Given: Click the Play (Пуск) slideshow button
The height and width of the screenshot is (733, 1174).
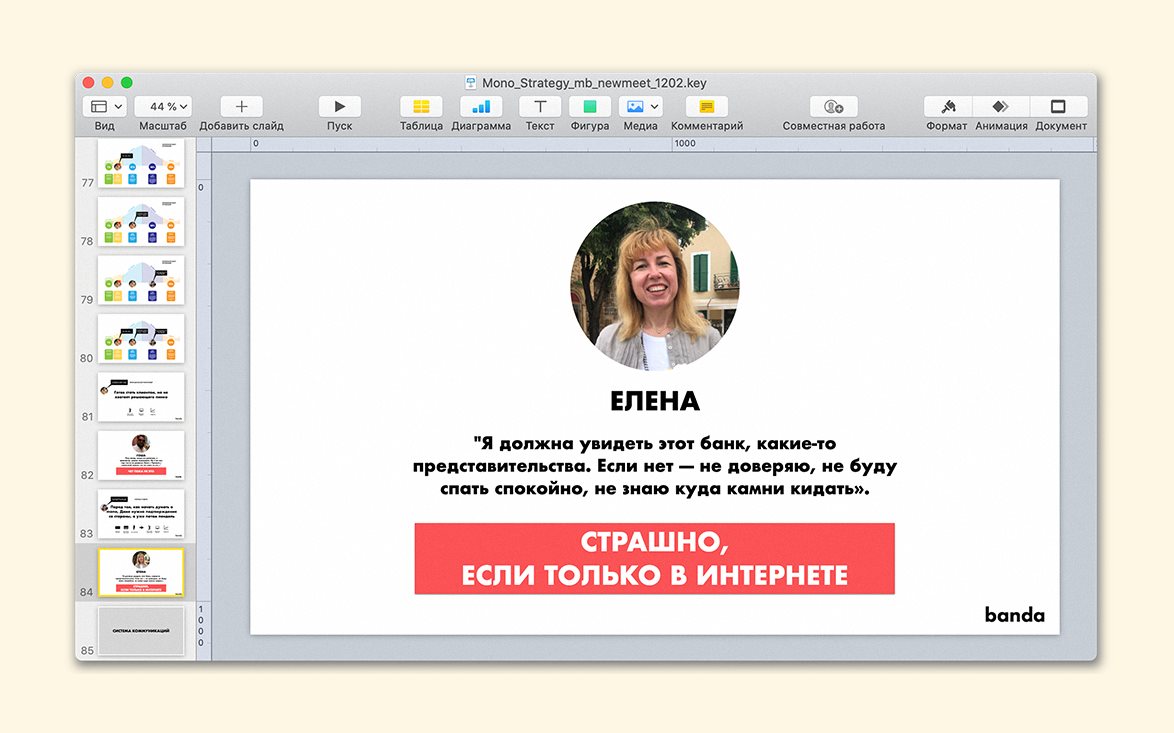Looking at the screenshot, I should (340, 107).
